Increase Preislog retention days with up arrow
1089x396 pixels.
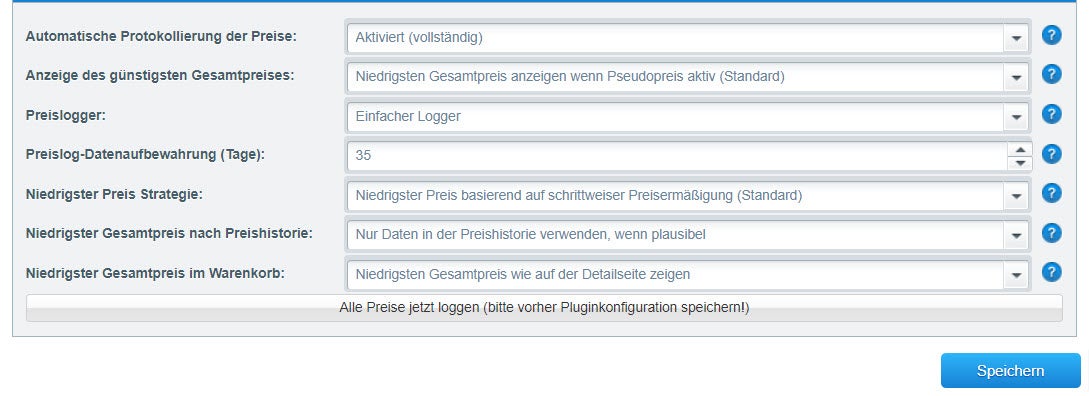[1020, 149]
